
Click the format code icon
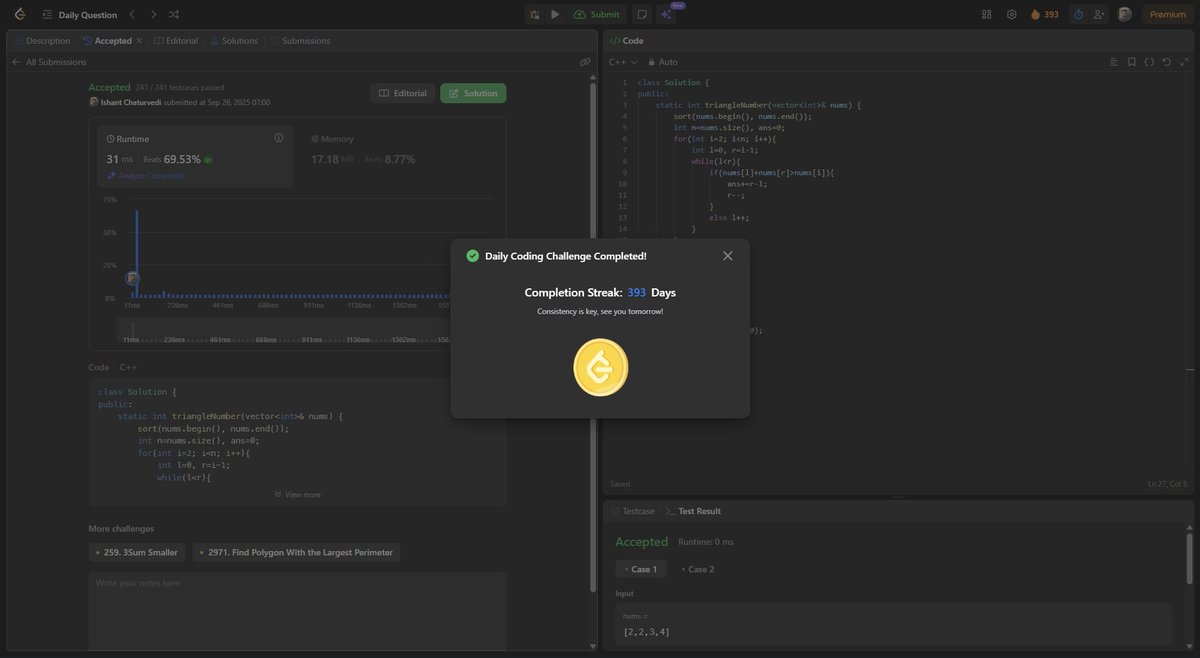pyautogui.click(x=1114, y=62)
